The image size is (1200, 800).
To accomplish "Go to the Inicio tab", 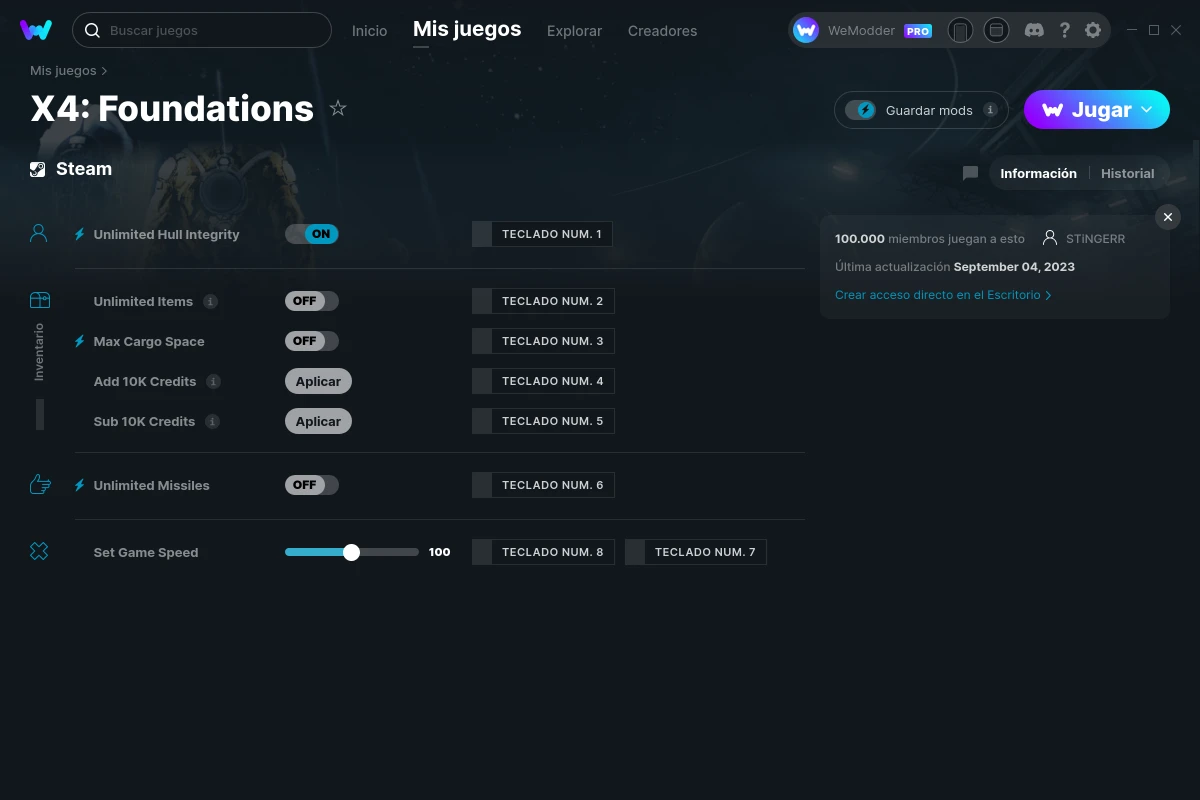I will point(369,31).
